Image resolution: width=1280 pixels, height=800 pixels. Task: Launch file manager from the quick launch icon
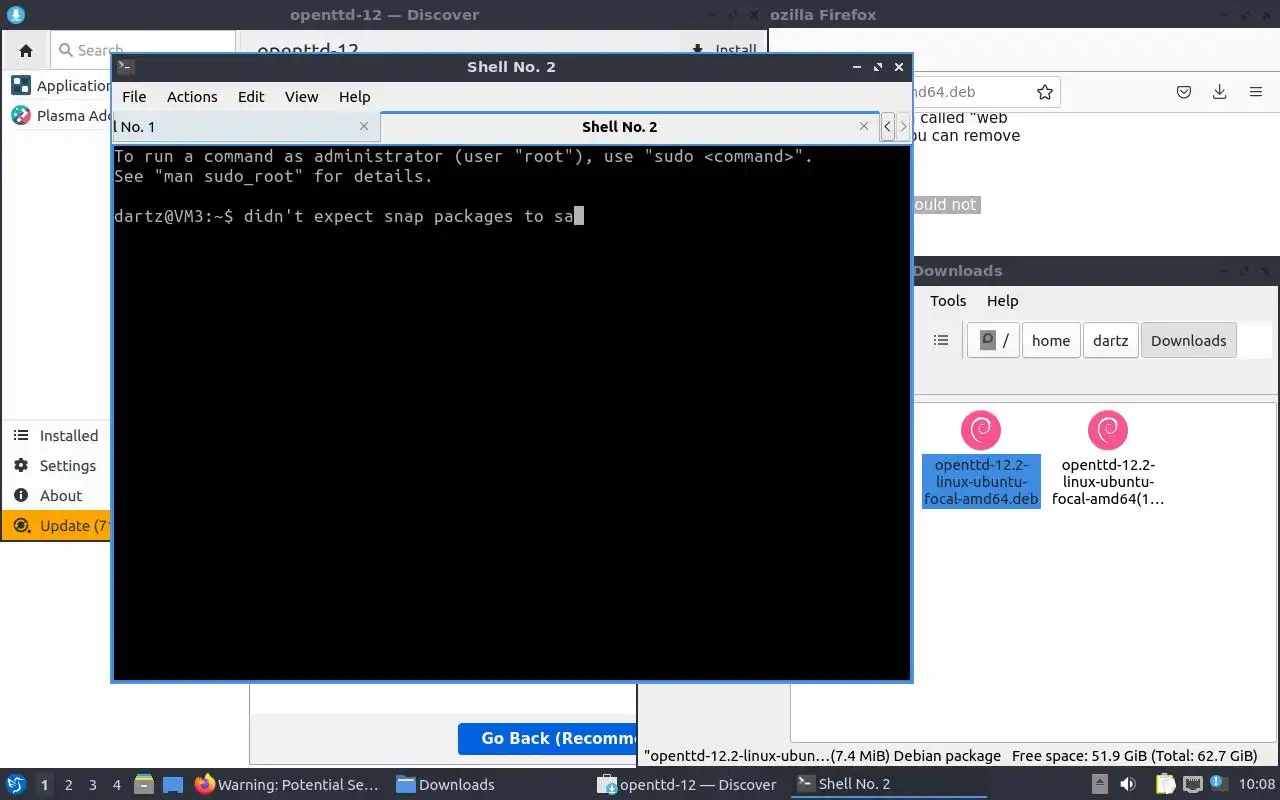[144, 785]
